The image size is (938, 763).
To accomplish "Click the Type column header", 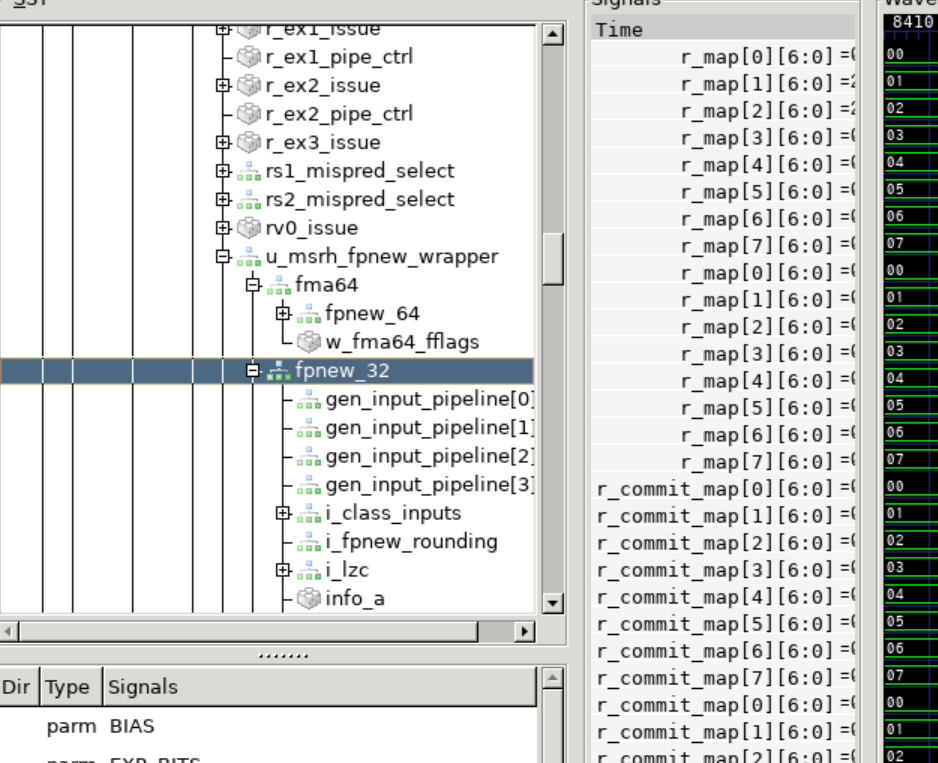I will point(70,687).
